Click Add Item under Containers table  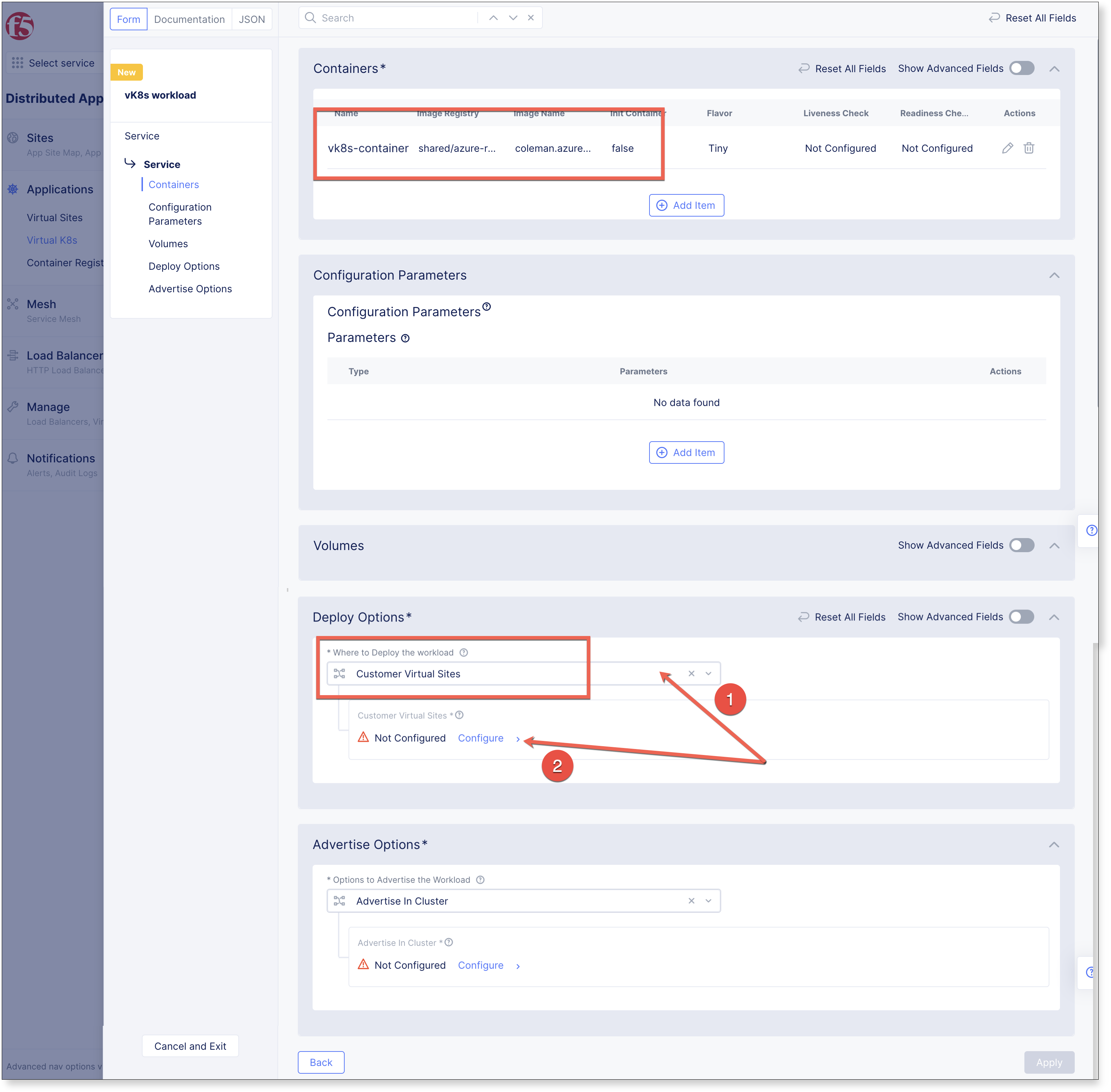686,205
